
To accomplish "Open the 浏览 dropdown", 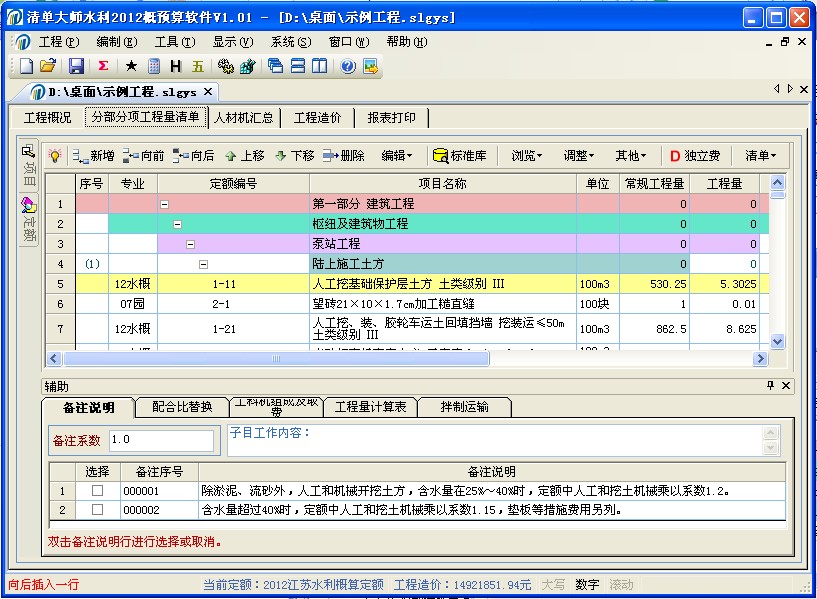I will click(x=526, y=155).
